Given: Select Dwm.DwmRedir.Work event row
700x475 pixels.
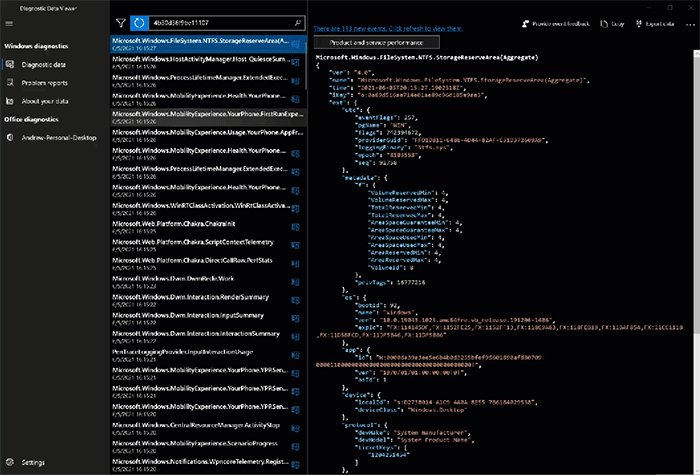Looking at the screenshot, I should click(208, 282).
